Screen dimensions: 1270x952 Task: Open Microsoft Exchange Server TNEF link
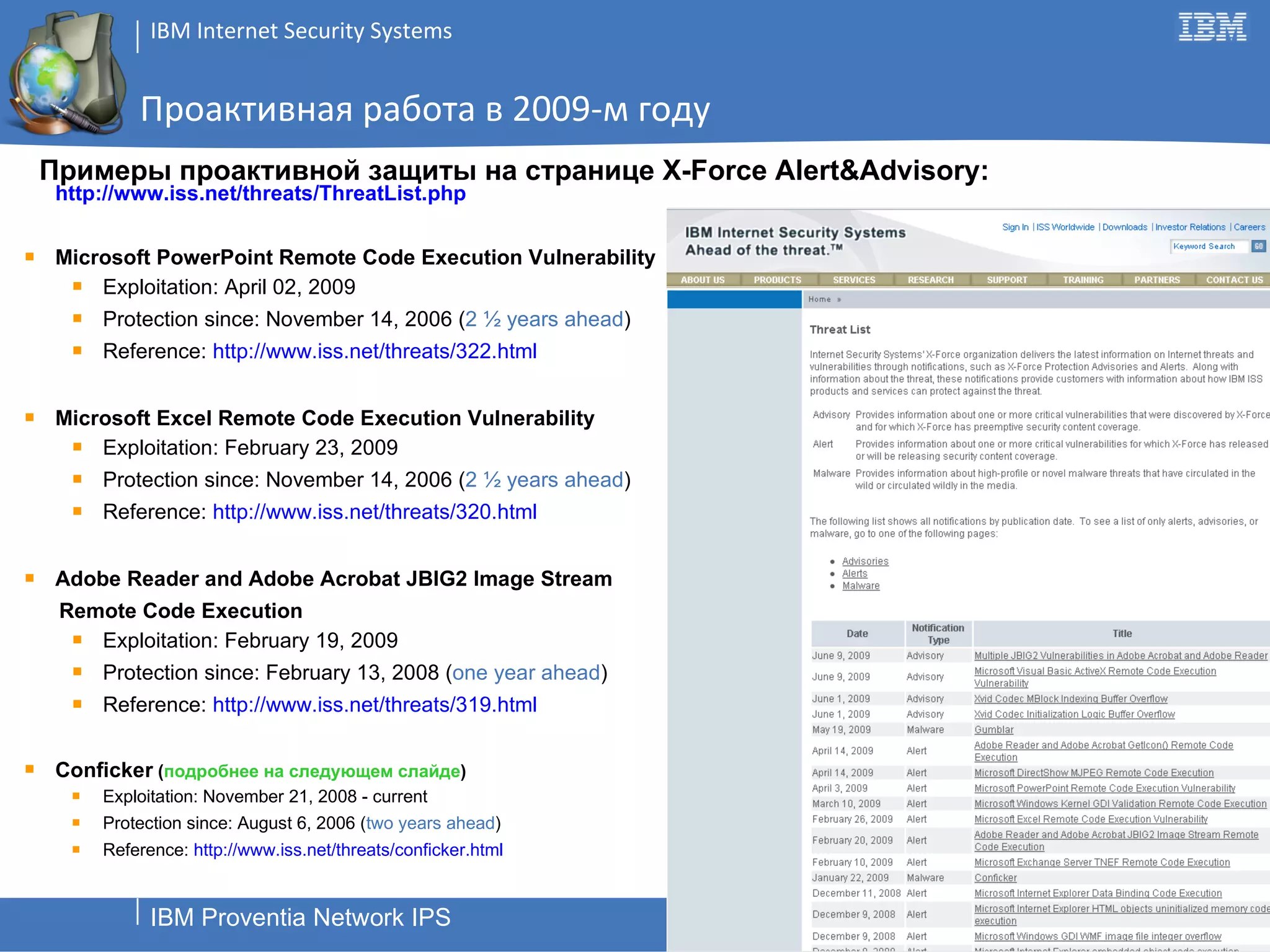coord(1102,863)
